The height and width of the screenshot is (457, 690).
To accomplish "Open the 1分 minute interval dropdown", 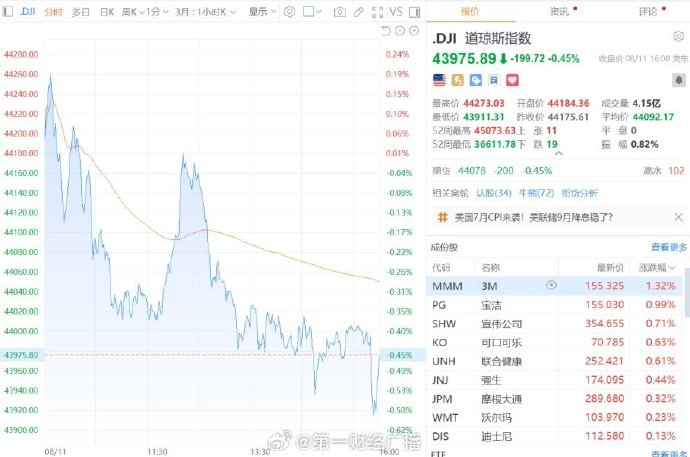I will coord(158,12).
